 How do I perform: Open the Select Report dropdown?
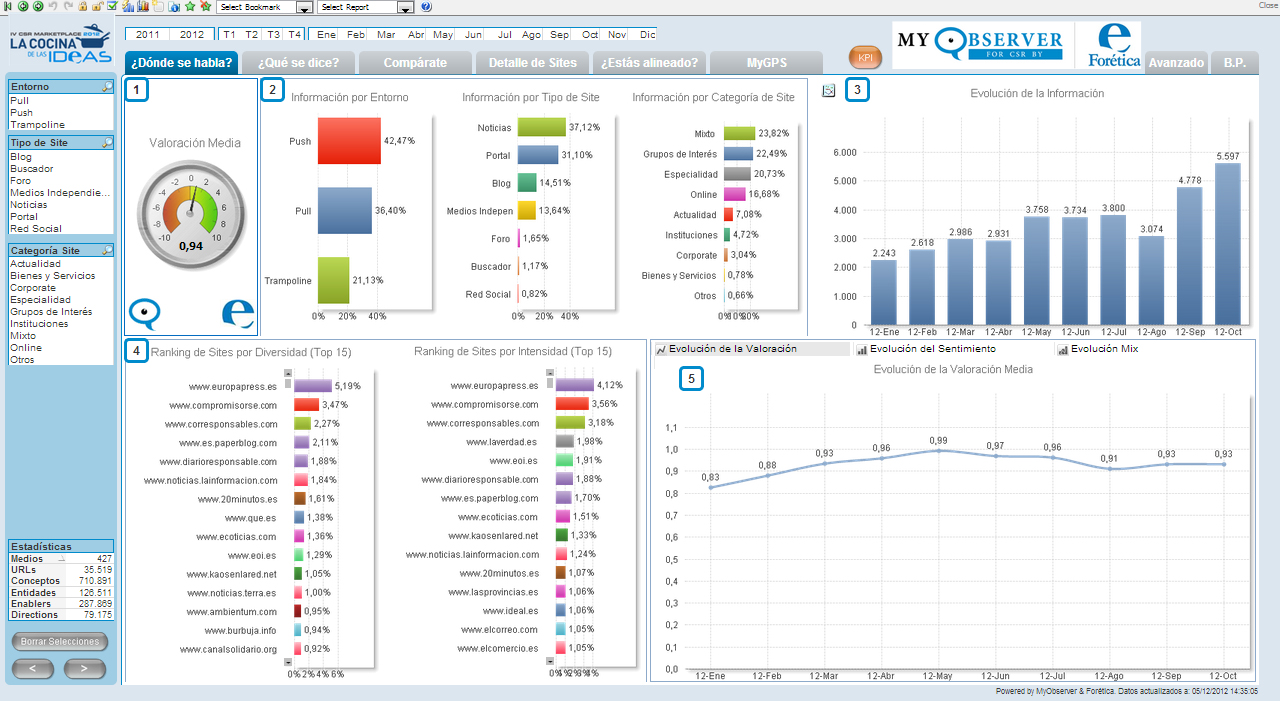tap(405, 7)
